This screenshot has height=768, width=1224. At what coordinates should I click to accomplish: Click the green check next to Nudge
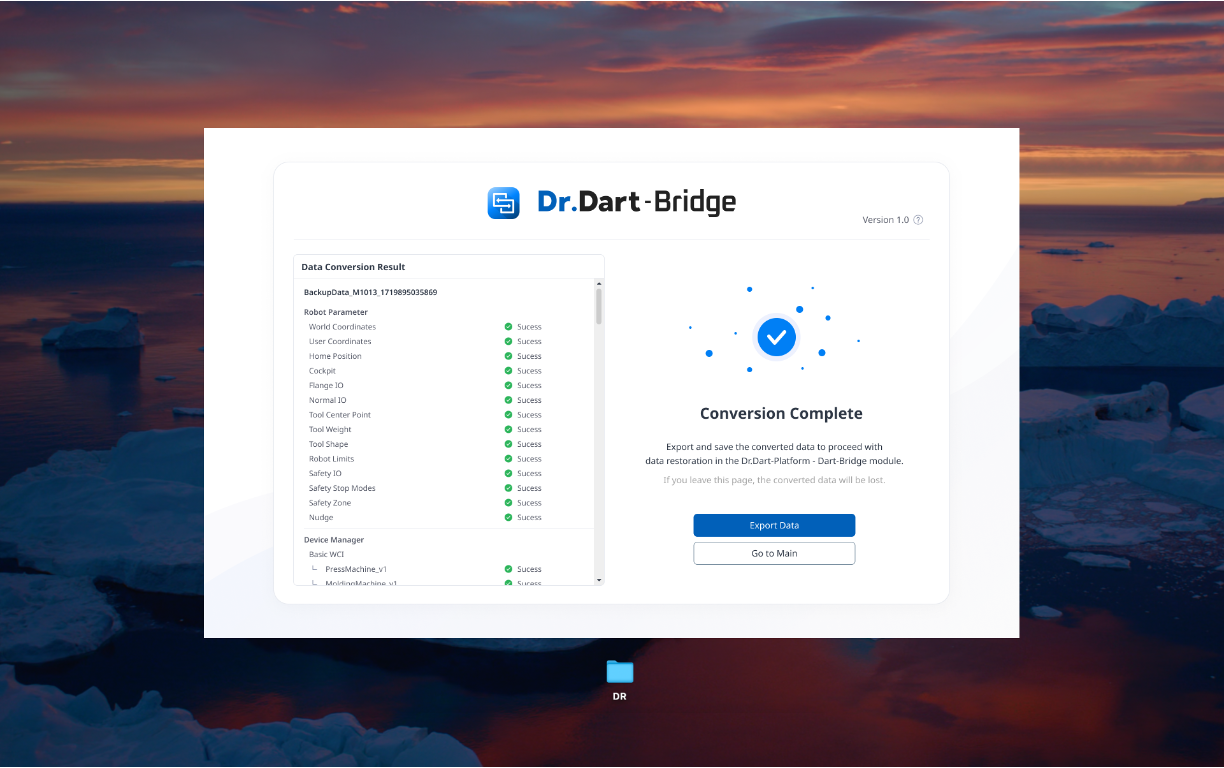(x=508, y=518)
